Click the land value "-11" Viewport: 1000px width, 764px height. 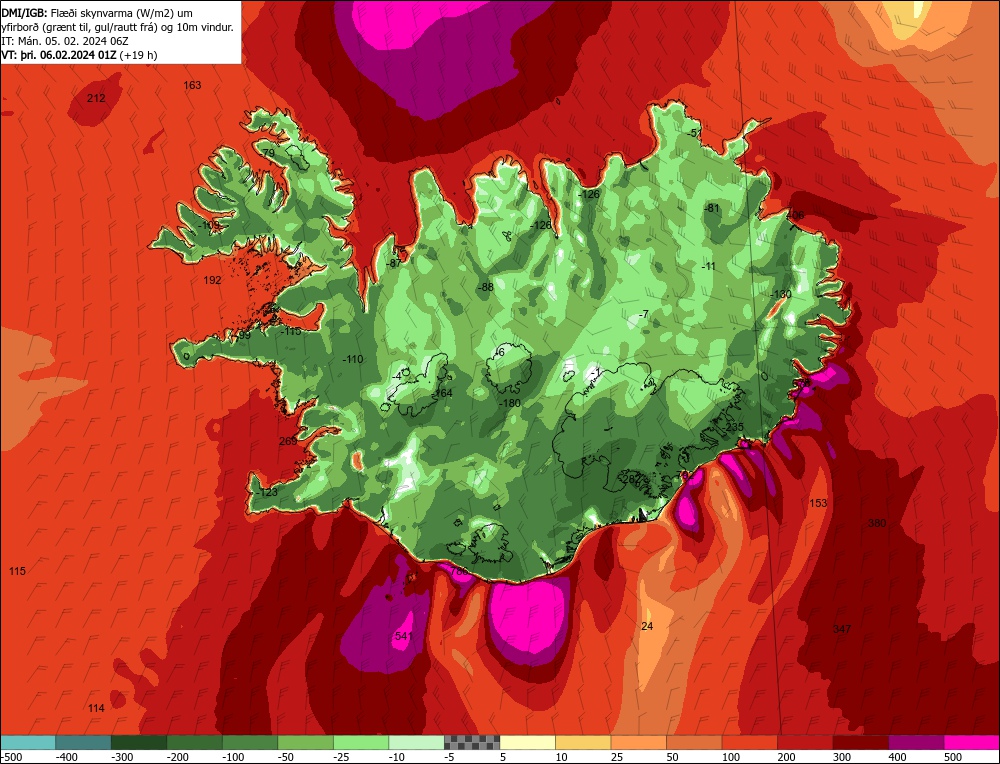coord(709,266)
